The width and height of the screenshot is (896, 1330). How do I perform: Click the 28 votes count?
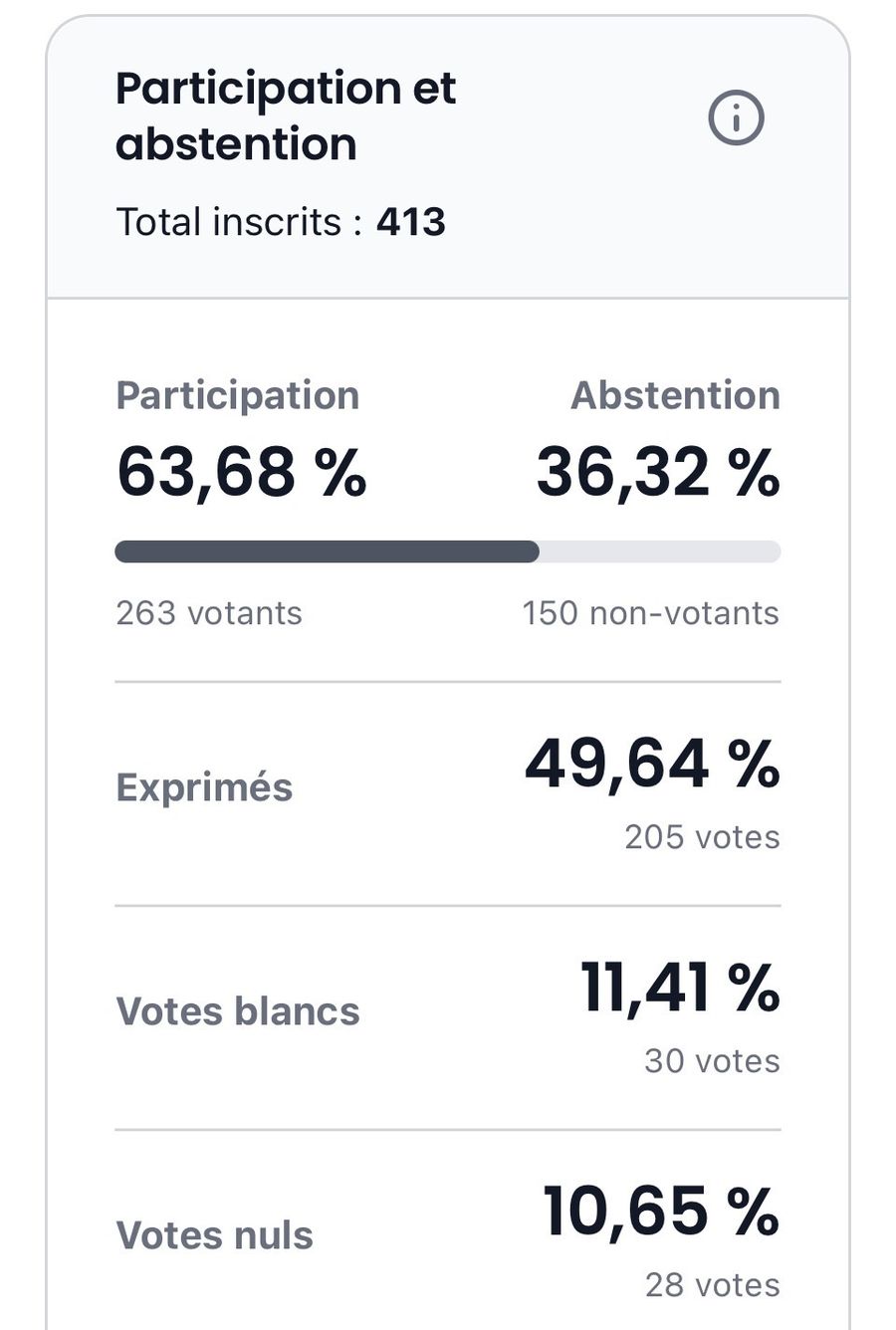click(x=712, y=1285)
